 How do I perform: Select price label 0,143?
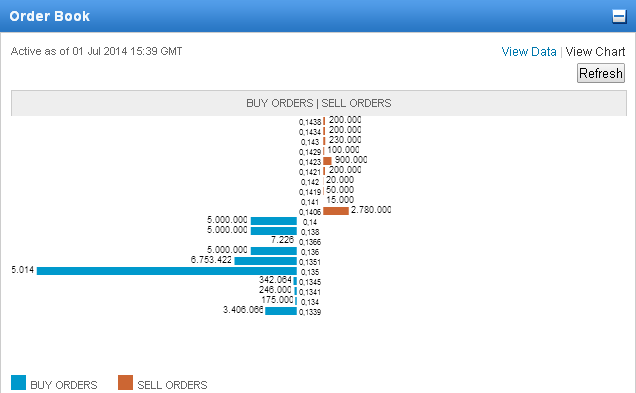tap(310, 142)
